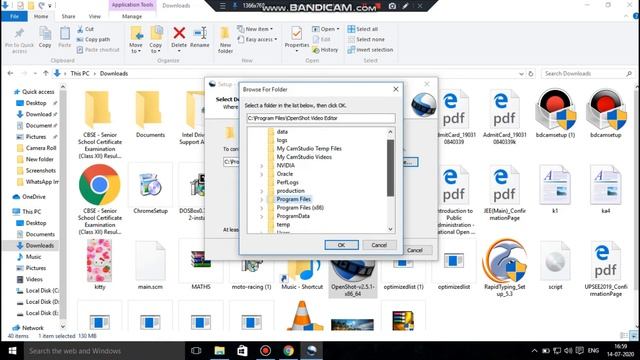Screen dimensions: 640x360
Task: Click Cancel in Browse For Folder
Action: (x=379, y=245)
